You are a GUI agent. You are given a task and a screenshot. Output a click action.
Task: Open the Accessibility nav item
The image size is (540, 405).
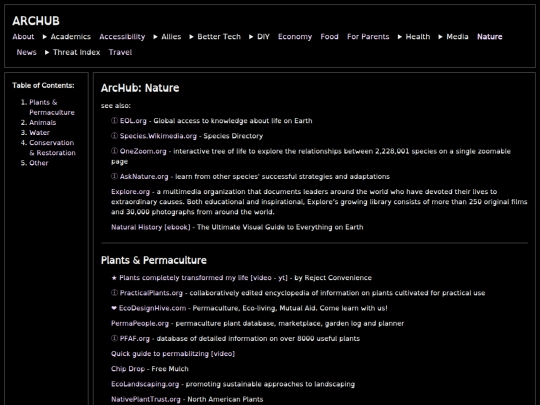coord(122,37)
